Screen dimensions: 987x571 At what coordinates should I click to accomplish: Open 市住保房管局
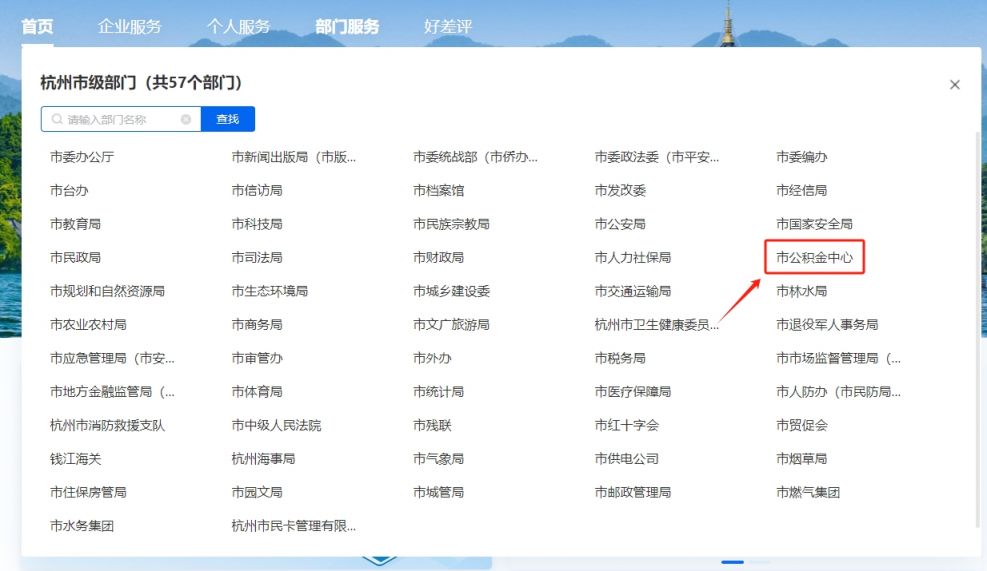point(88,492)
